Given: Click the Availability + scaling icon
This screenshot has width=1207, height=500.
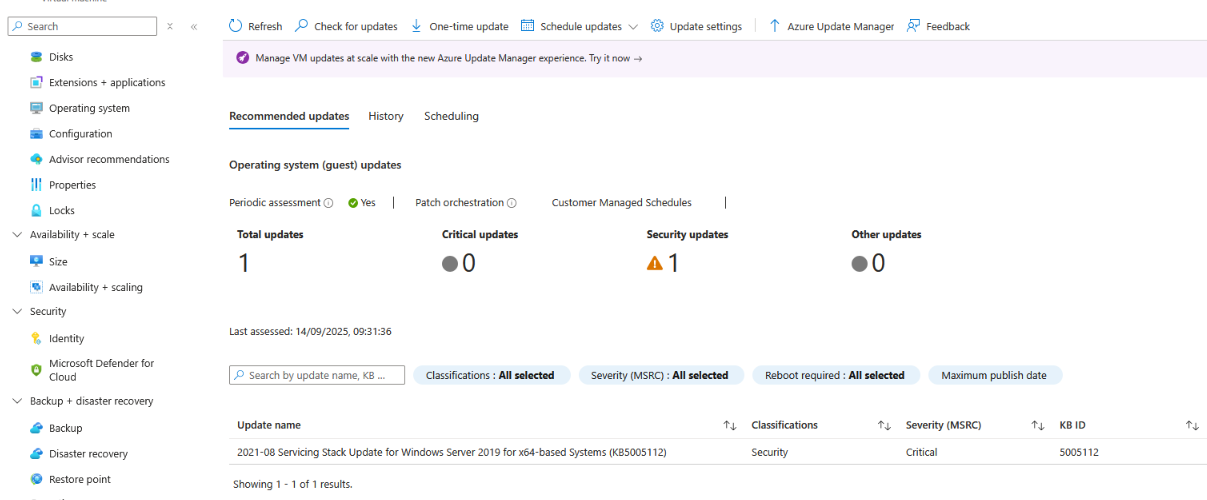Looking at the screenshot, I should [36, 287].
